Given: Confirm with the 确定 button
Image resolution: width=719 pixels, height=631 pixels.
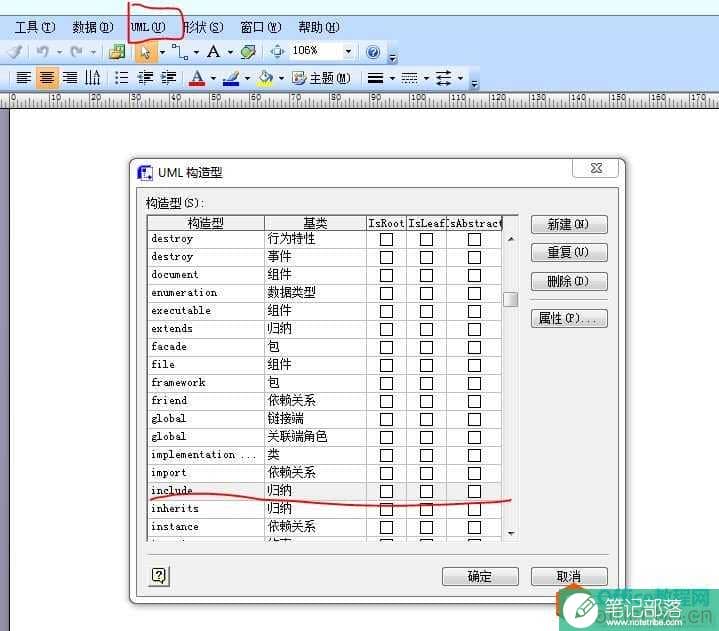Looking at the screenshot, I should pyautogui.click(x=480, y=576).
